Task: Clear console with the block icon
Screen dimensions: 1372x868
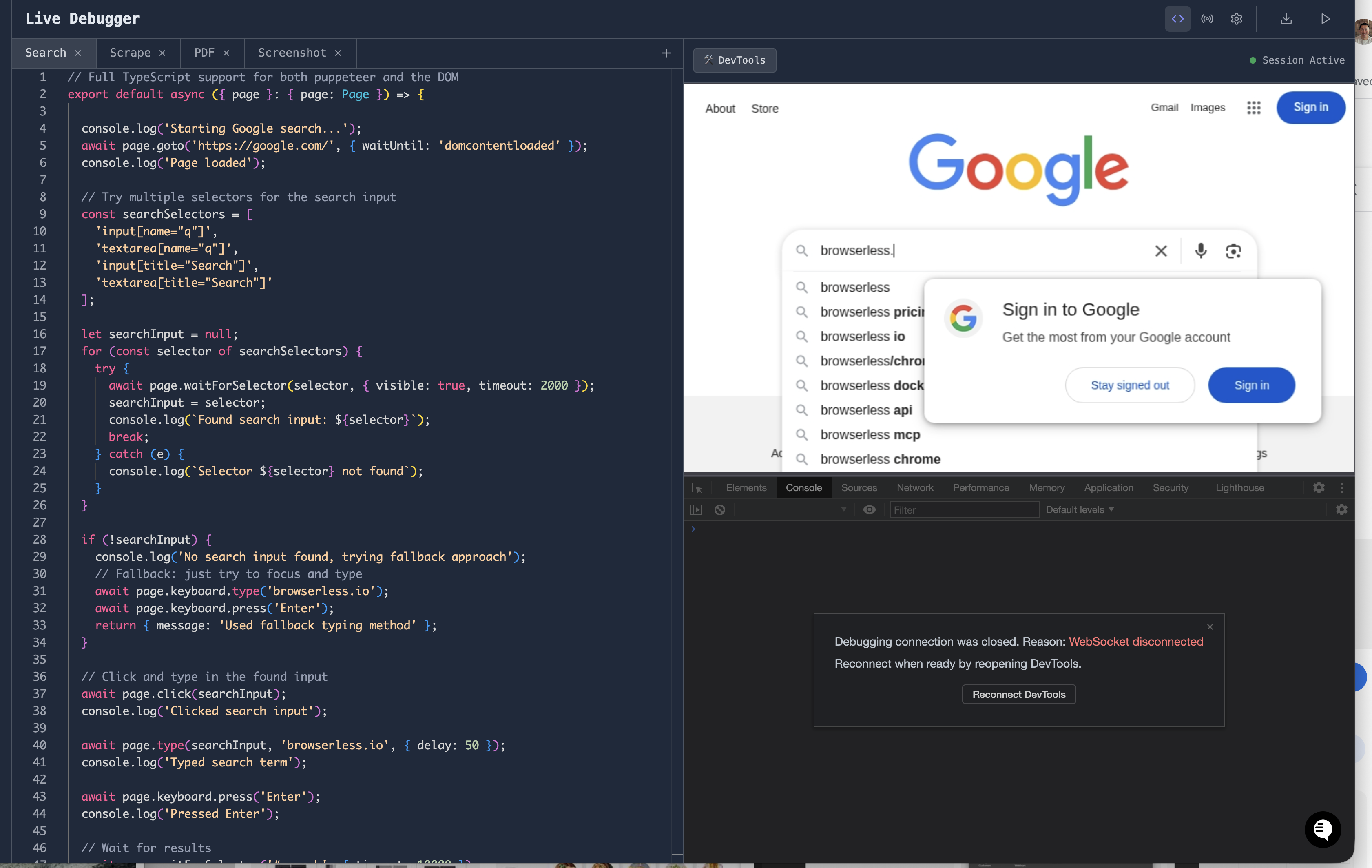Action: click(x=719, y=509)
